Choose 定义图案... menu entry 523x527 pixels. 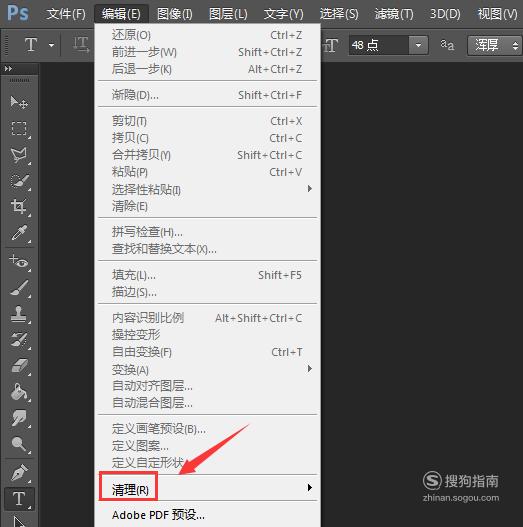(x=208, y=446)
